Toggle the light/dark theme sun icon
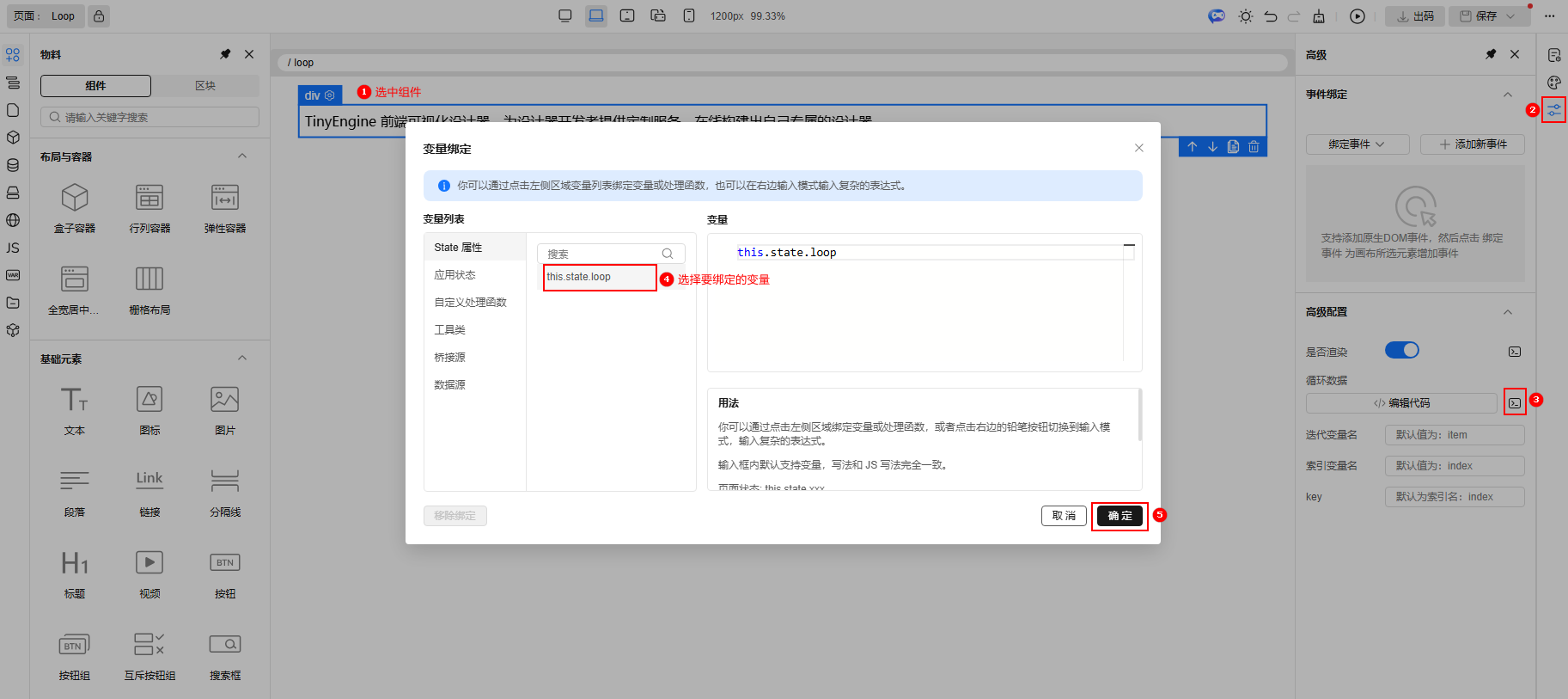Viewport: 1568px width, 699px height. pos(1245,16)
